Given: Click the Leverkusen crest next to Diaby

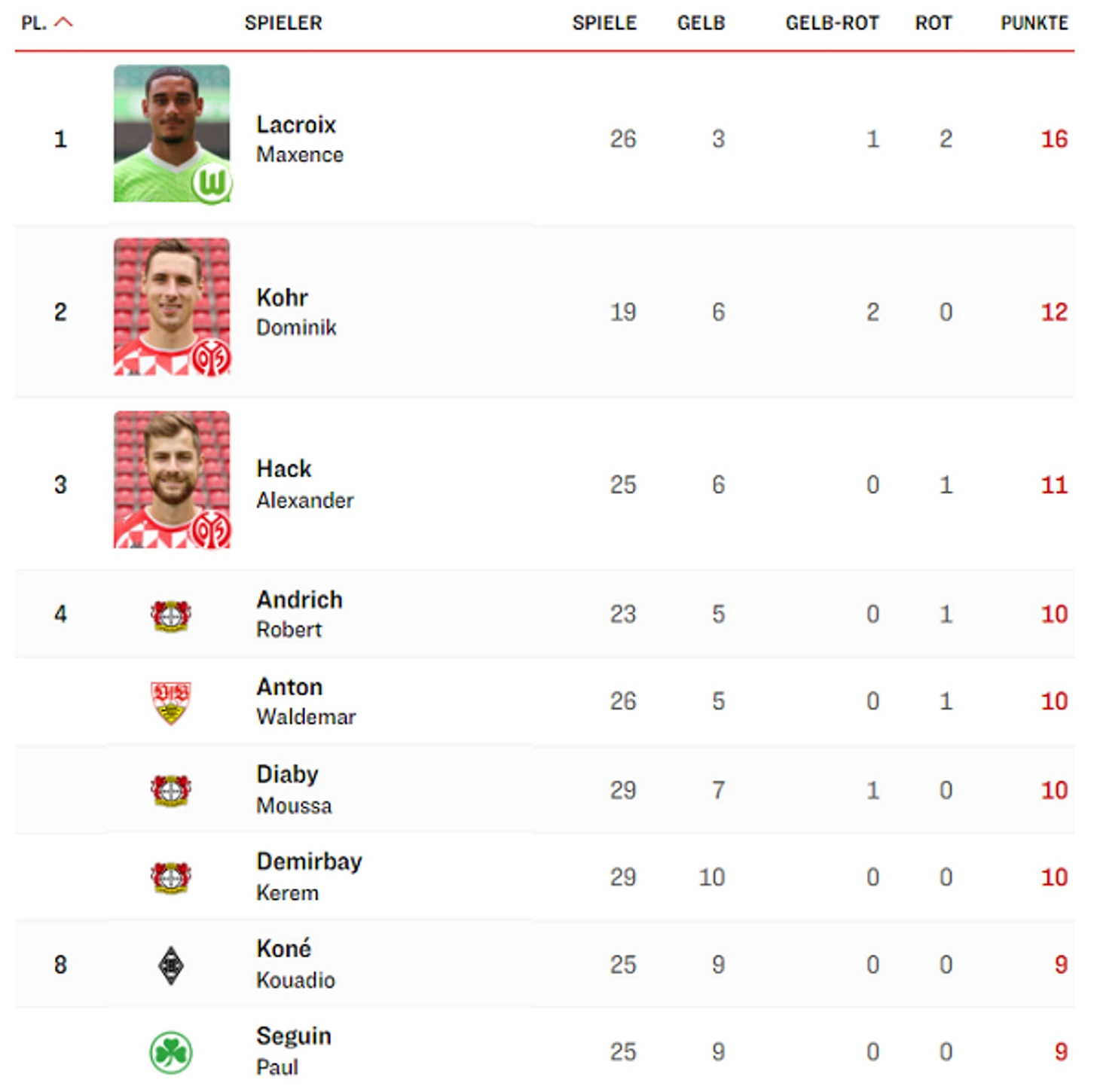Looking at the screenshot, I should coord(171,790).
